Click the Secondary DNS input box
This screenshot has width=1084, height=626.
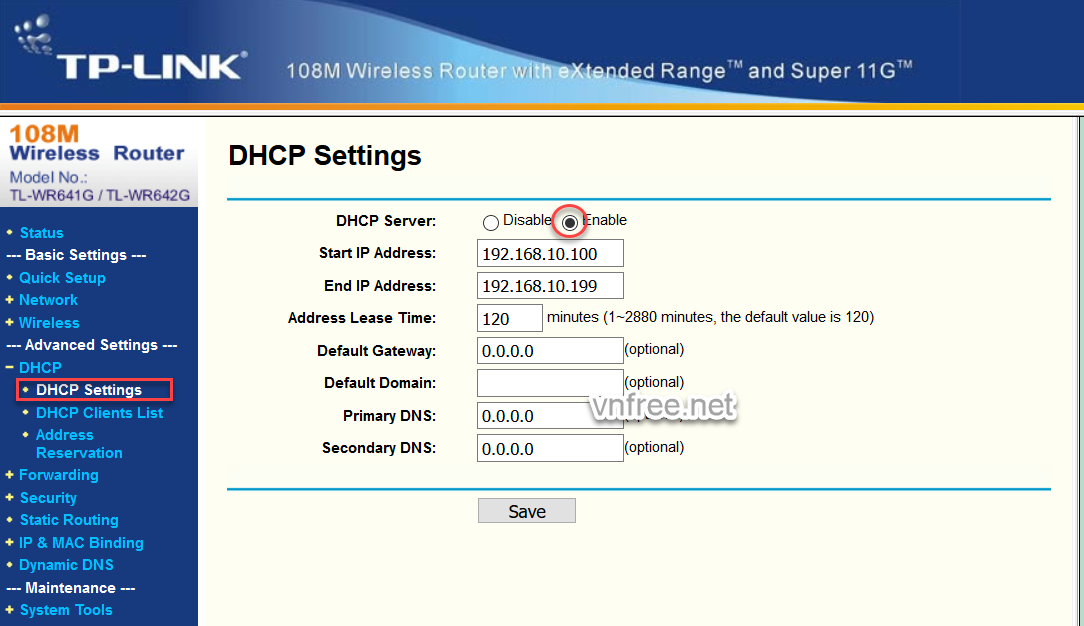pyautogui.click(x=550, y=449)
